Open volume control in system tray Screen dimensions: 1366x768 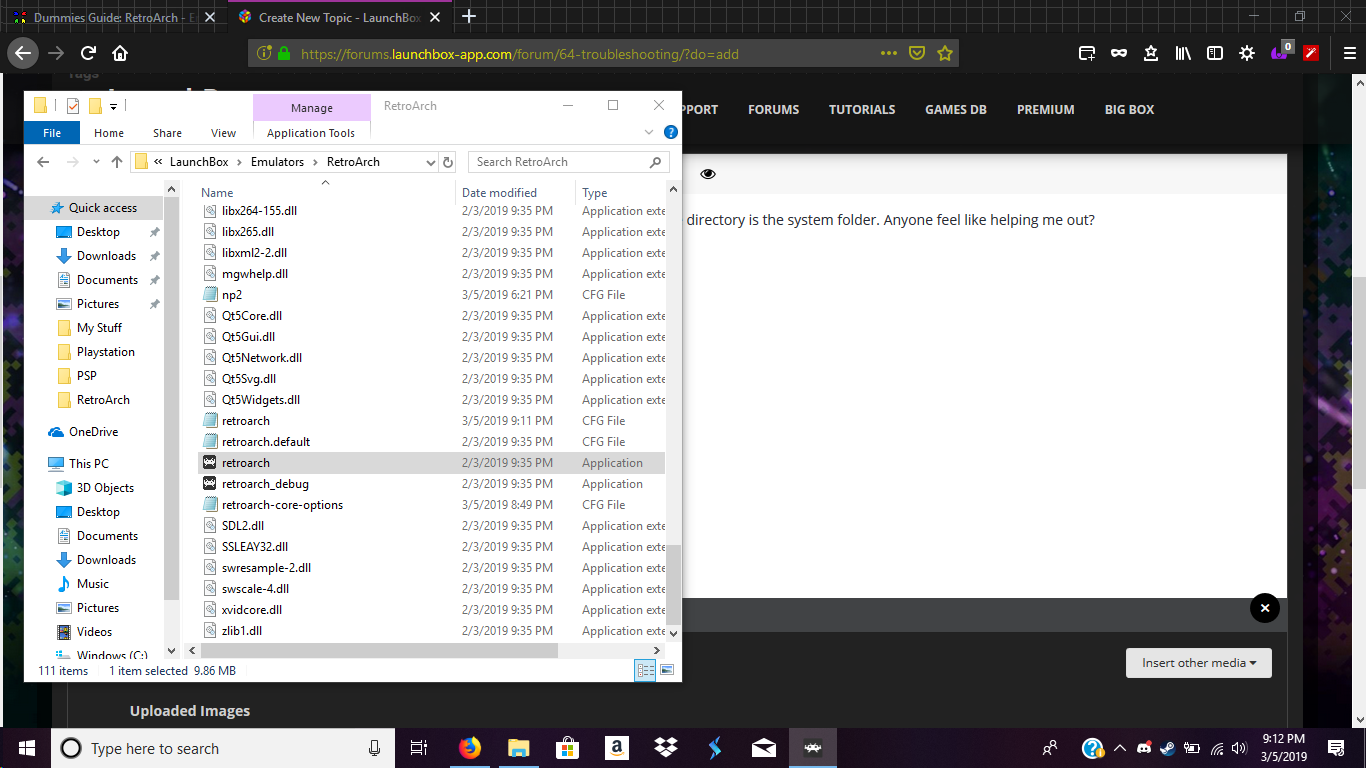[1240, 748]
